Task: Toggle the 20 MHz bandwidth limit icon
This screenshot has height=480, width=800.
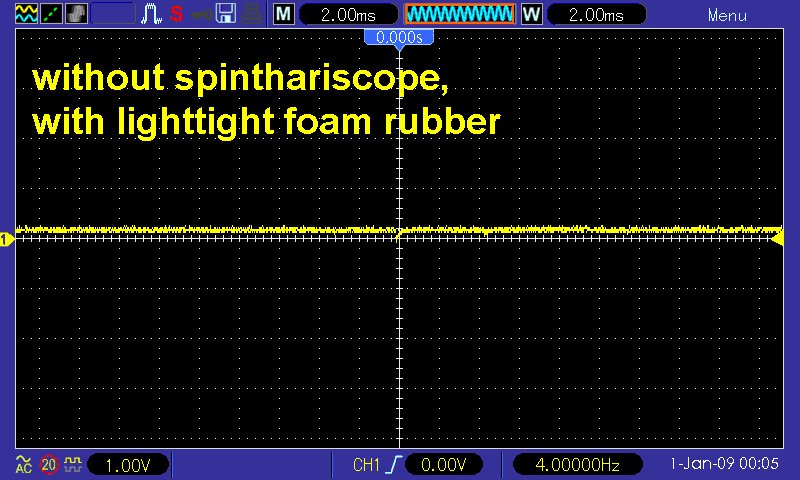Action: [48, 465]
